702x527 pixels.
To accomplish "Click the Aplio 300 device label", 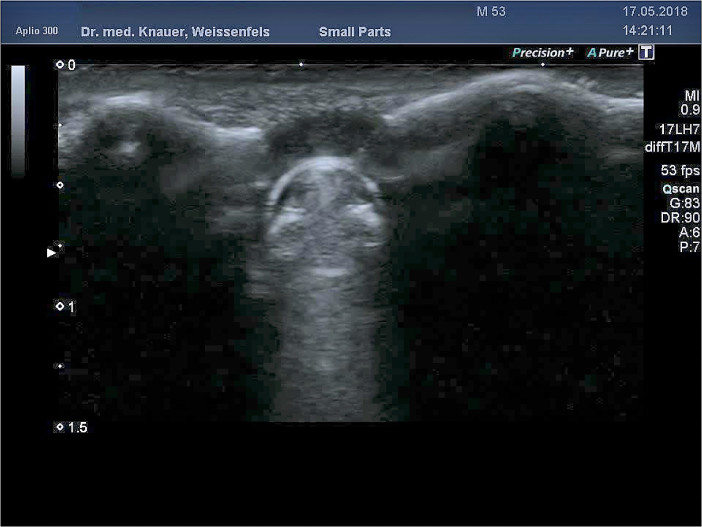I will coord(37,31).
